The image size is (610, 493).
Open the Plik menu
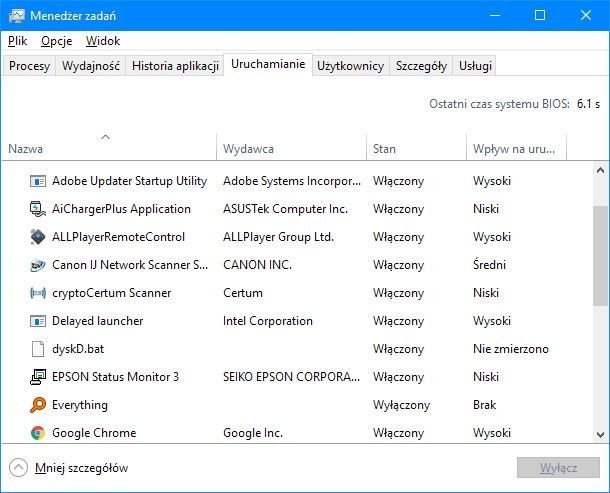tap(18, 41)
